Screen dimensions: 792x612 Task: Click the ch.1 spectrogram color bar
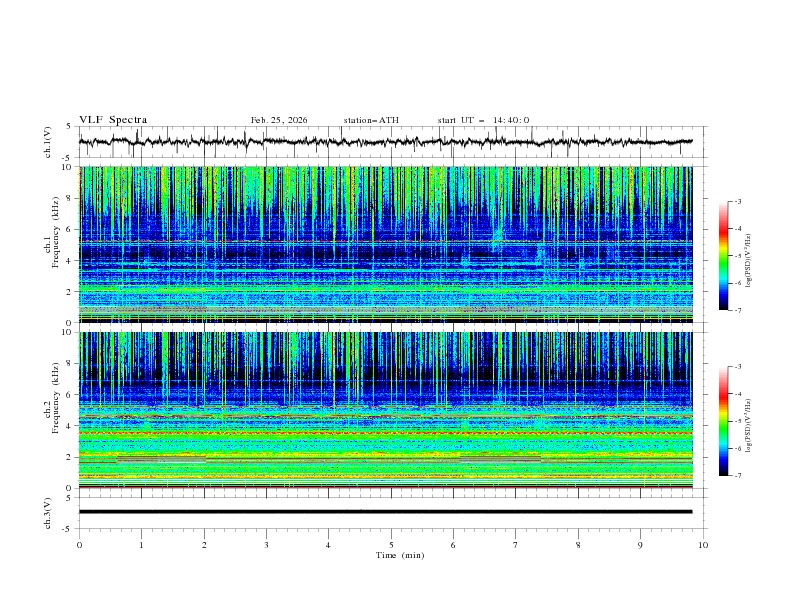tap(723, 256)
